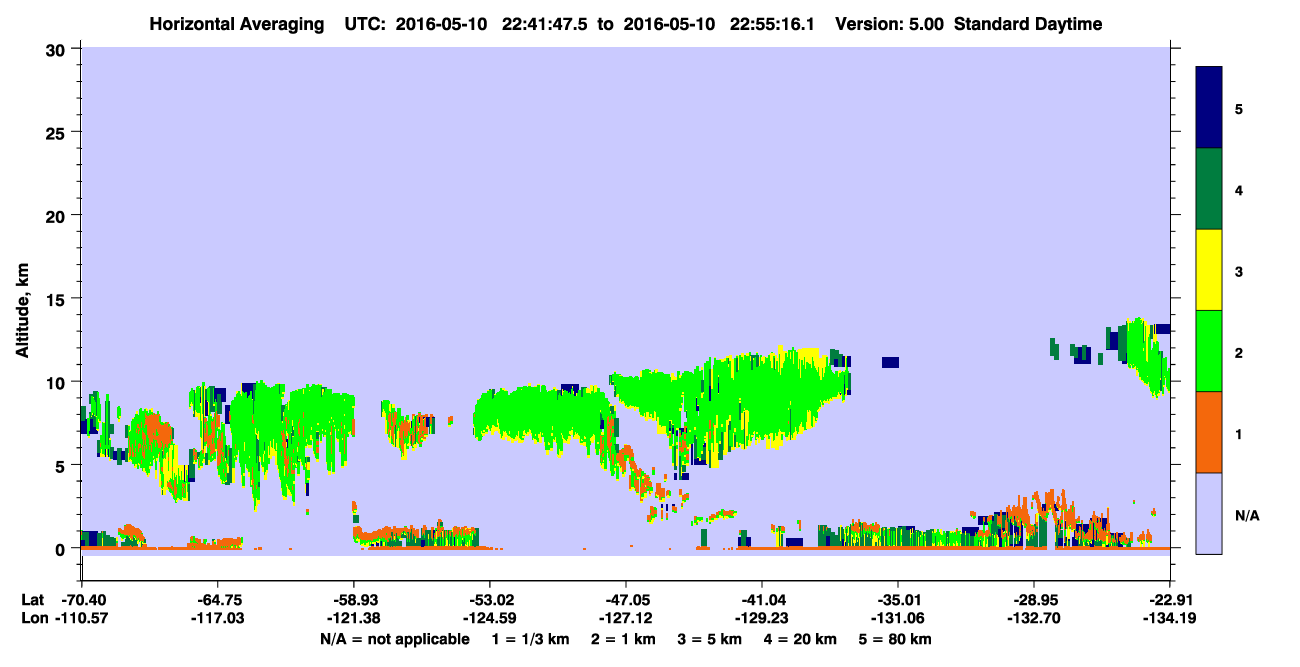Click the longitude value -131.06

point(898,619)
